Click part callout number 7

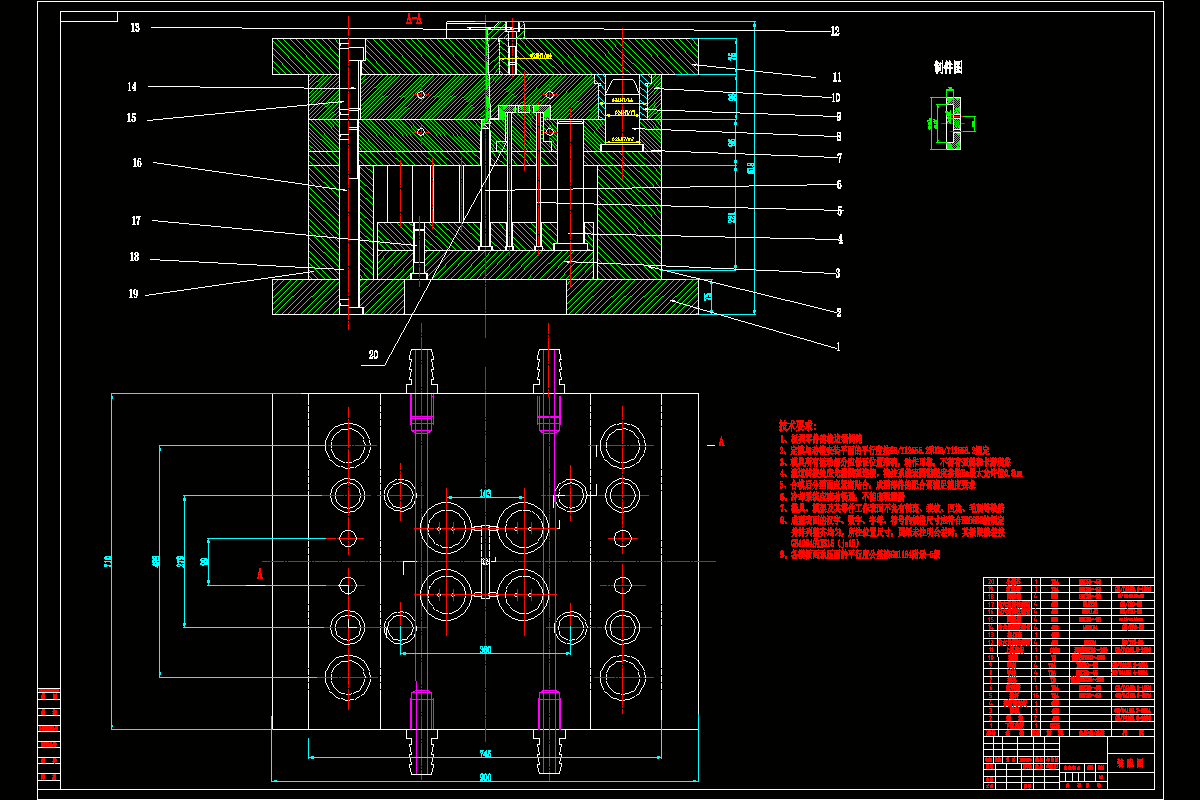coord(839,157)
